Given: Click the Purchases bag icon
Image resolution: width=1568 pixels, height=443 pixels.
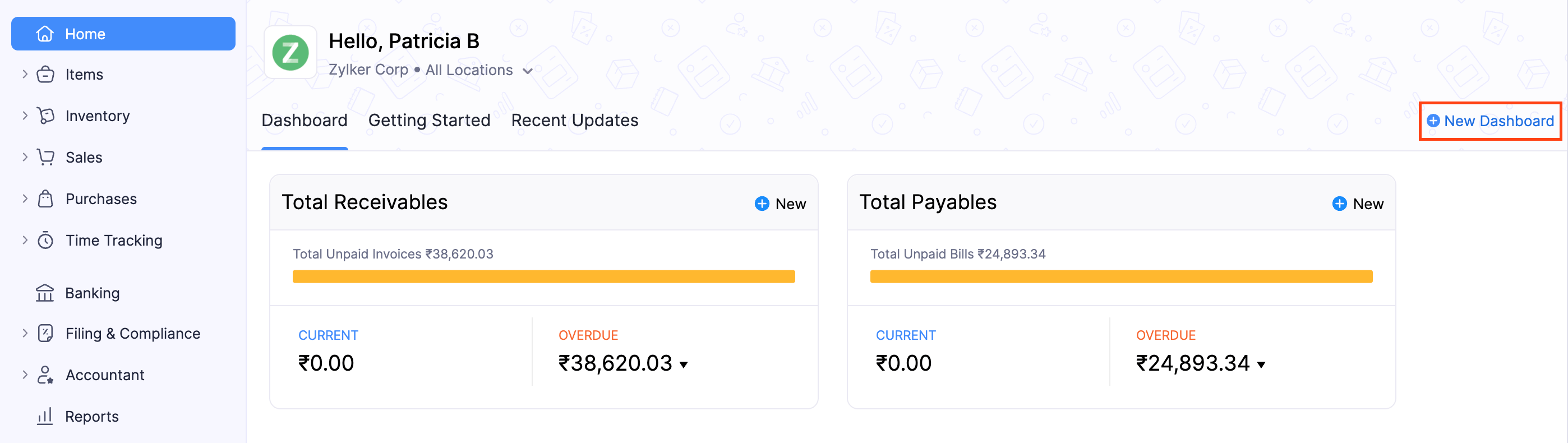Looking at the screenshot, I should [x=45, y=199].
